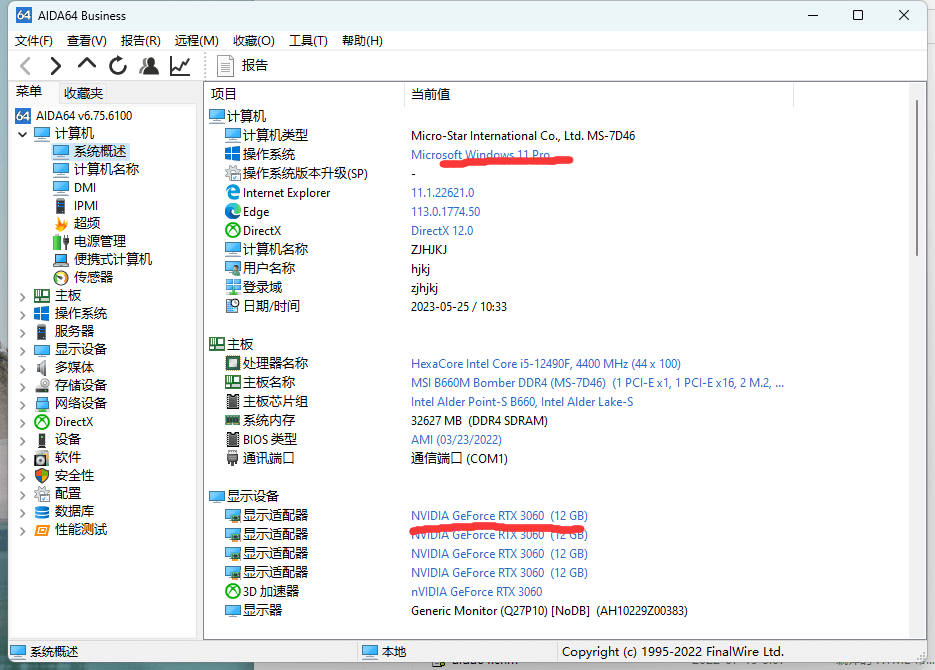The width and height of the screenshot is (935, 670).
Task: Select 传感器 sensor item in tree
Action: (x=93, y=277)
